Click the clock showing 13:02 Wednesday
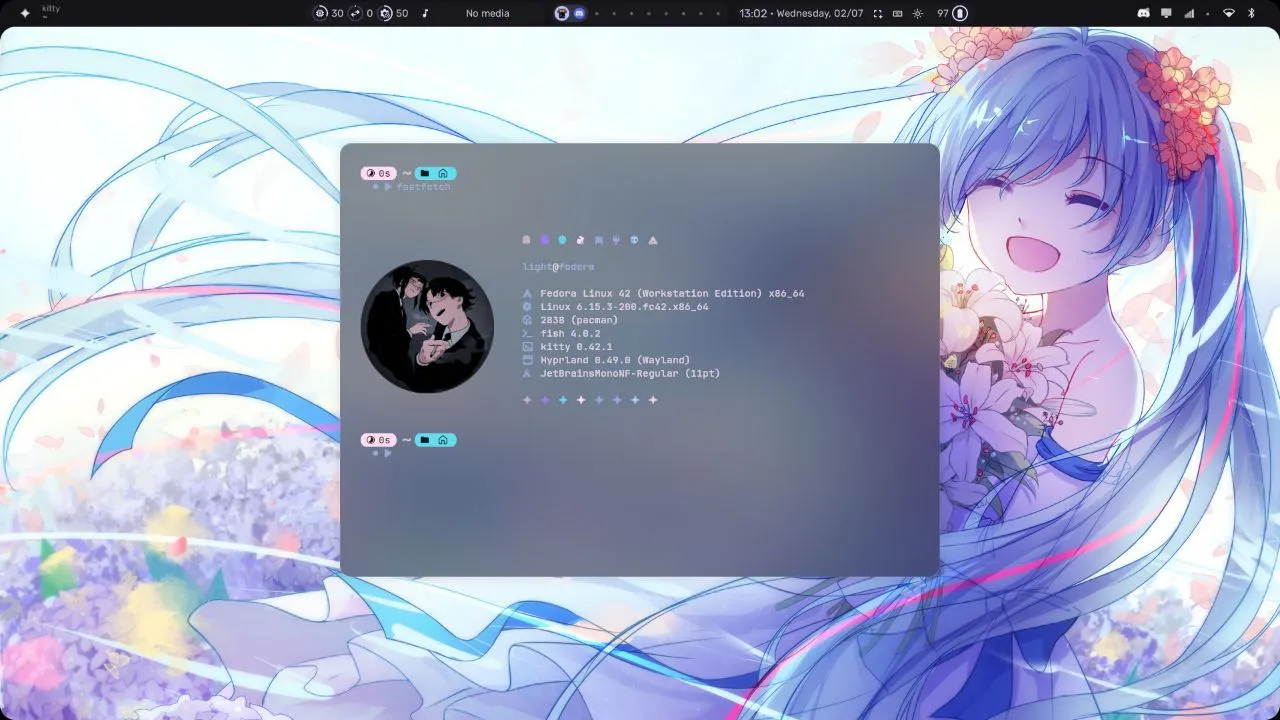The image size is (1280, 720). 800,13
